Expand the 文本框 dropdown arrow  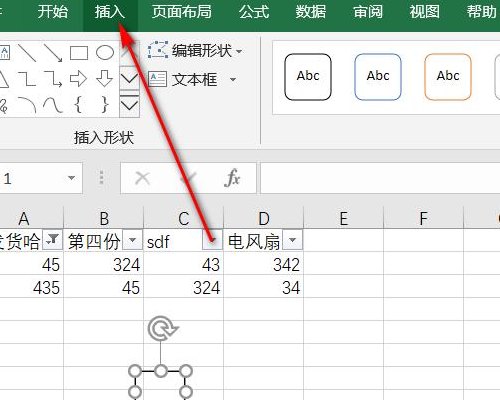click(x=233, y=79)
